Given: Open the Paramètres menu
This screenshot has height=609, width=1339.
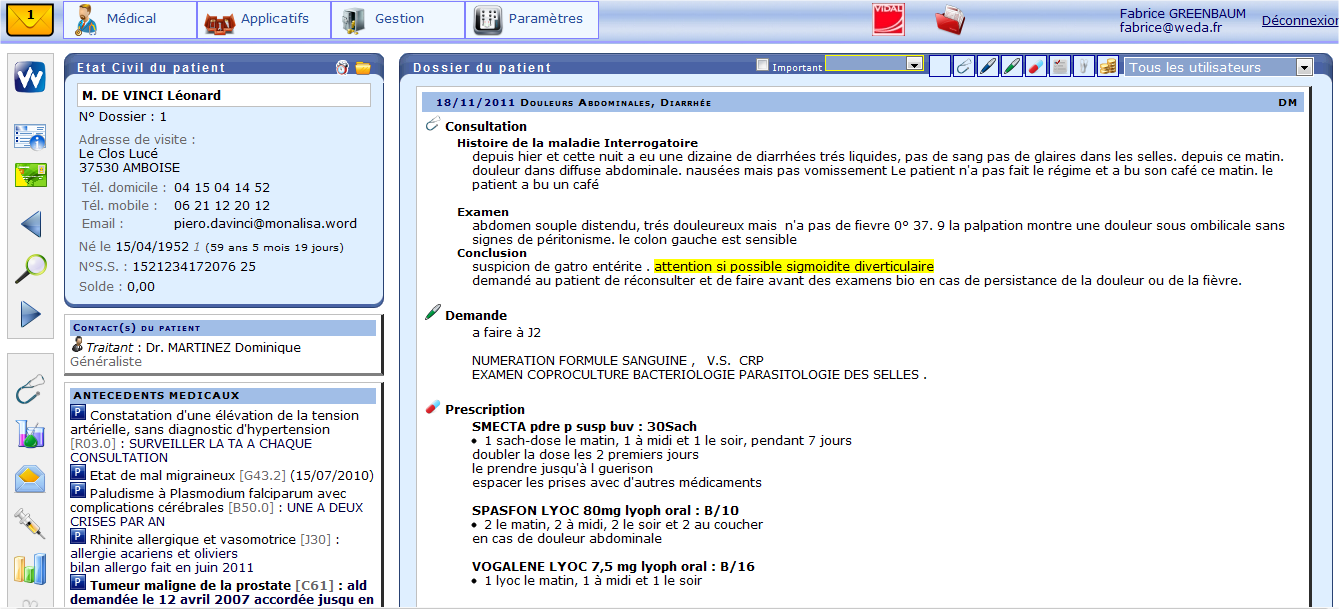Looking at the screenshot, I should pyautogui.click(x=531, y=19).
